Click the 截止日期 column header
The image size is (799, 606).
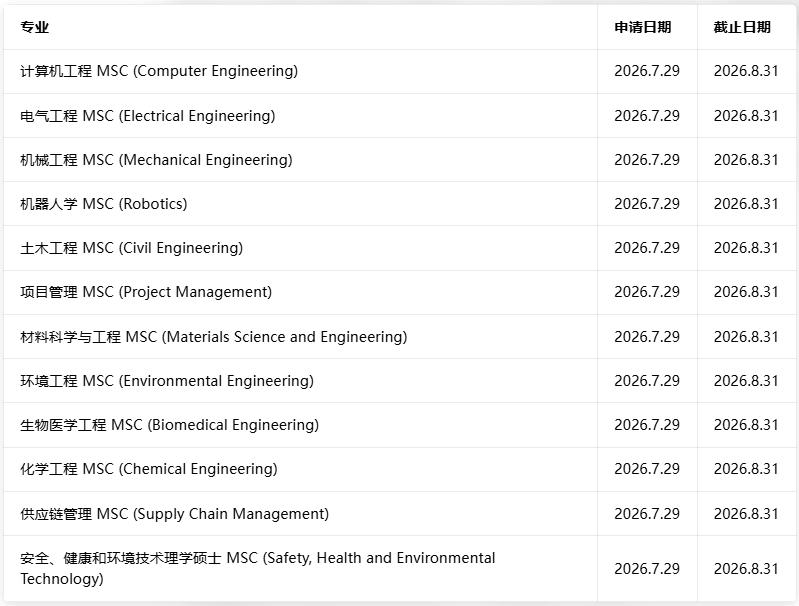[742, 27]
